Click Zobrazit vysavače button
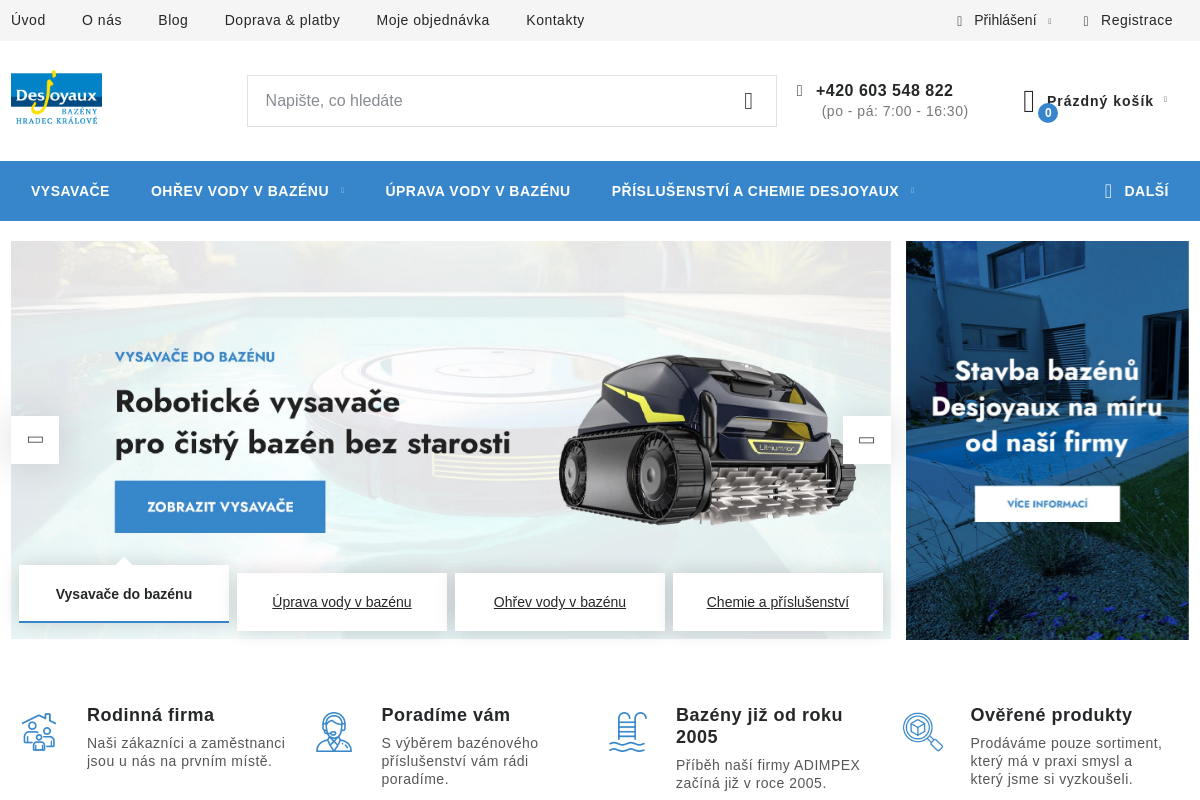This screenshot has height=800, width=1200. pyautogui.click(x=220, y=507)
